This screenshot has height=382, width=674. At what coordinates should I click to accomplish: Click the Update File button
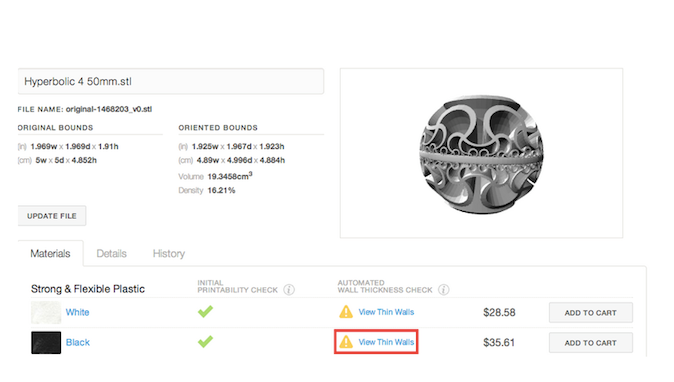[x=52, y=216]
